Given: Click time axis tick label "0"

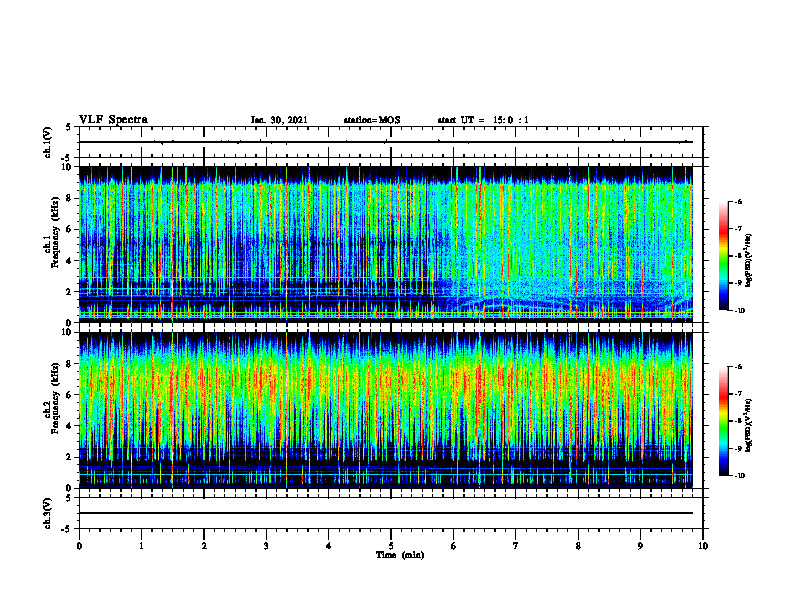Looking at the screenshot, I should tap(79, 546).
